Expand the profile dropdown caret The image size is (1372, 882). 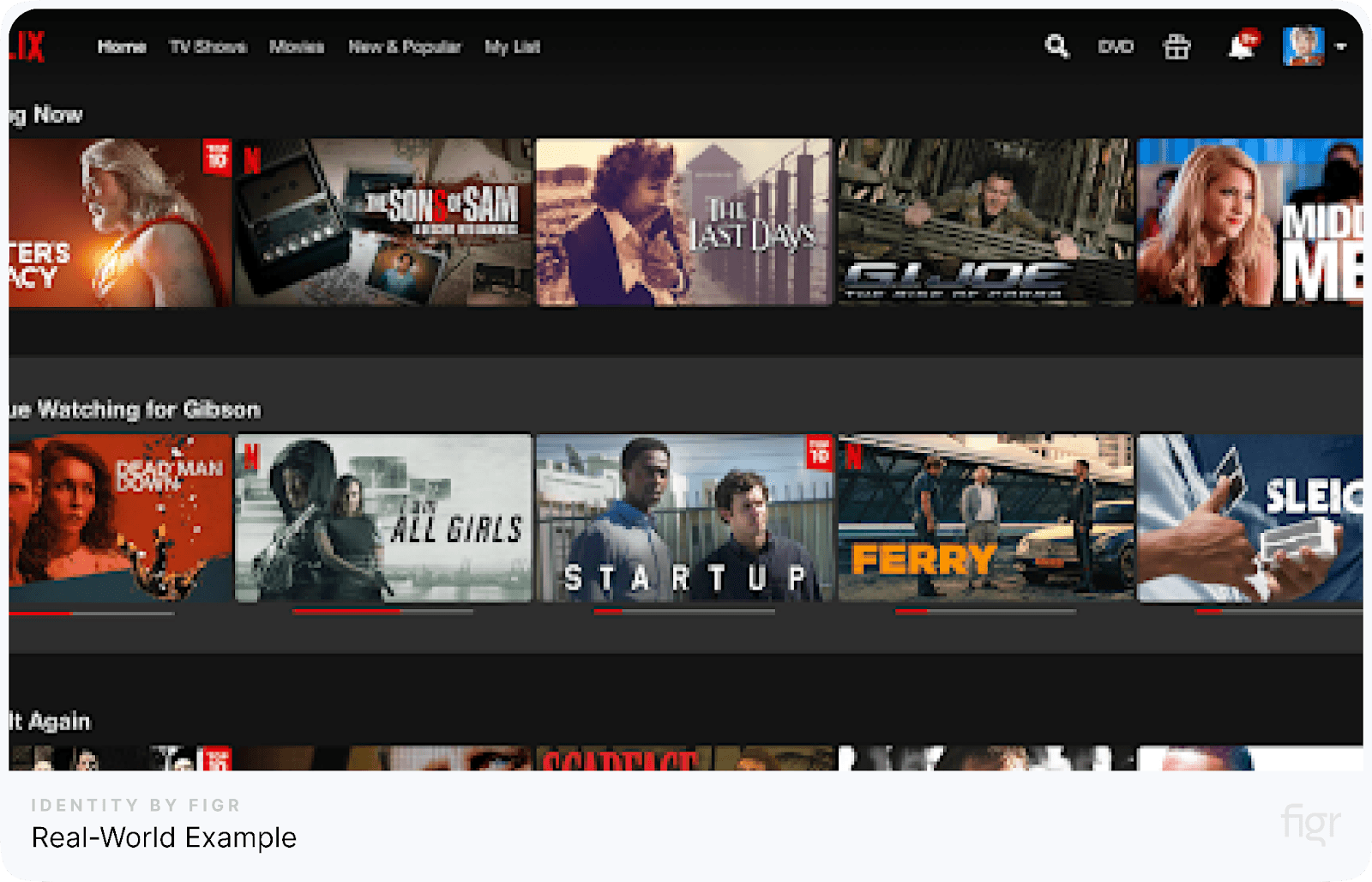[x=1340, y=47]
